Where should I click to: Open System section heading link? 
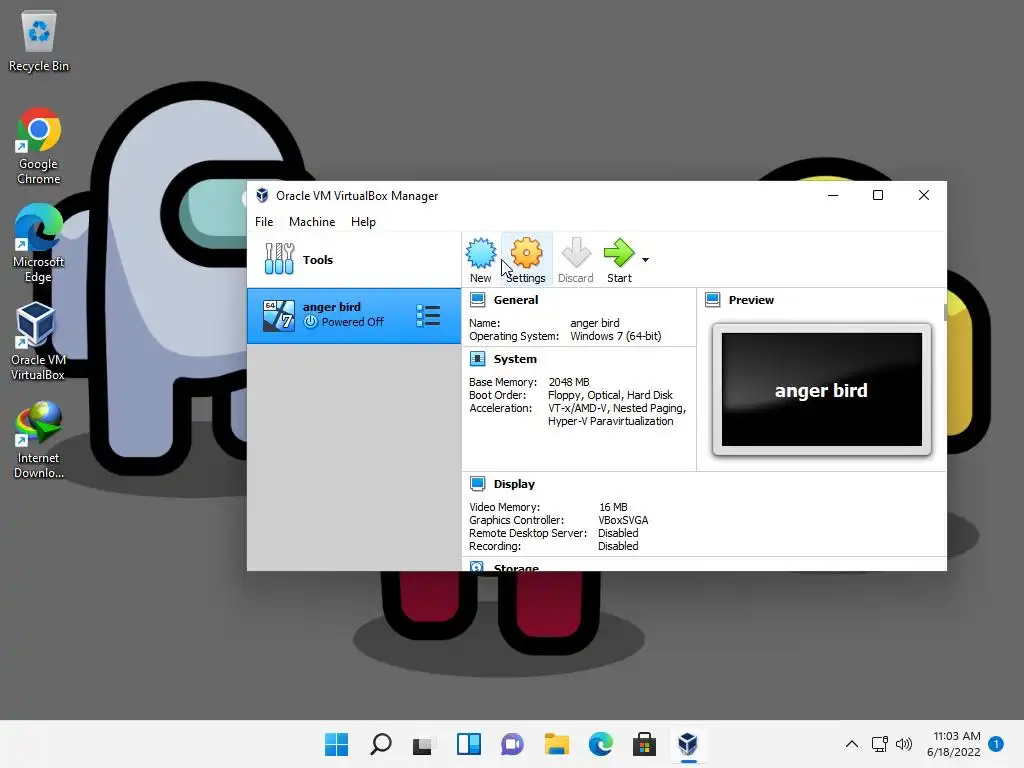515,359
